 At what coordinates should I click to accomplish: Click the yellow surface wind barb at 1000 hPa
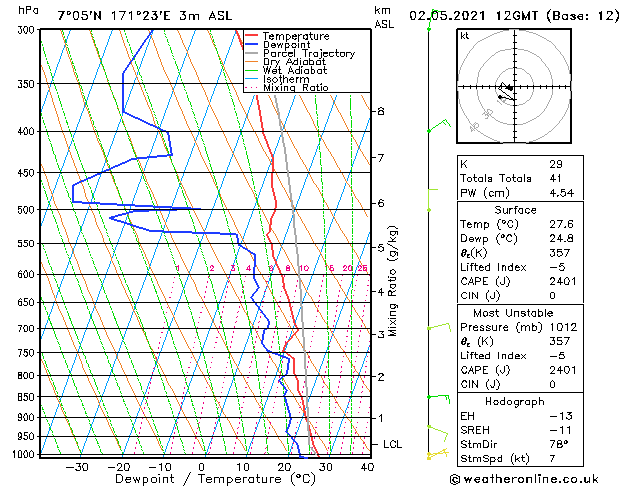coord(437,454)
